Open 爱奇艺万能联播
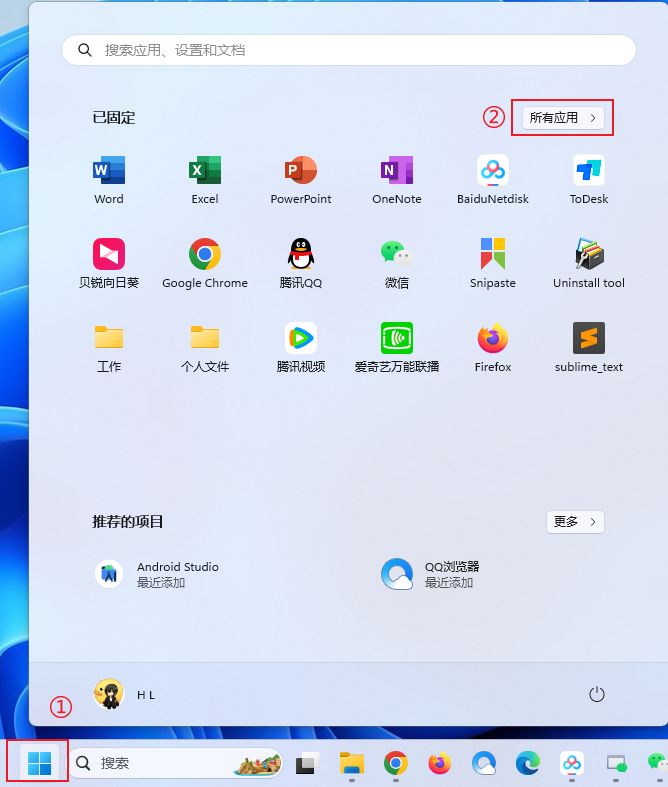 396,348
